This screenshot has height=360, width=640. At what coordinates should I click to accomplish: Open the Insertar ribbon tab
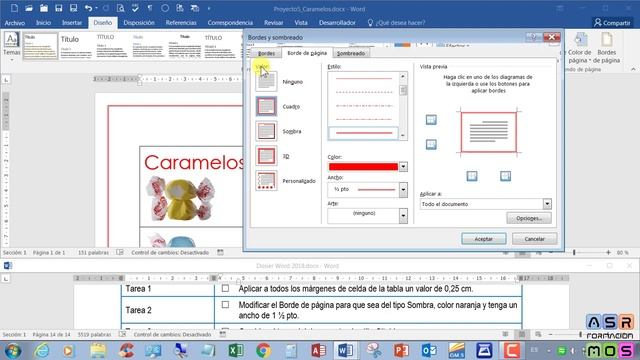[72, 23]
